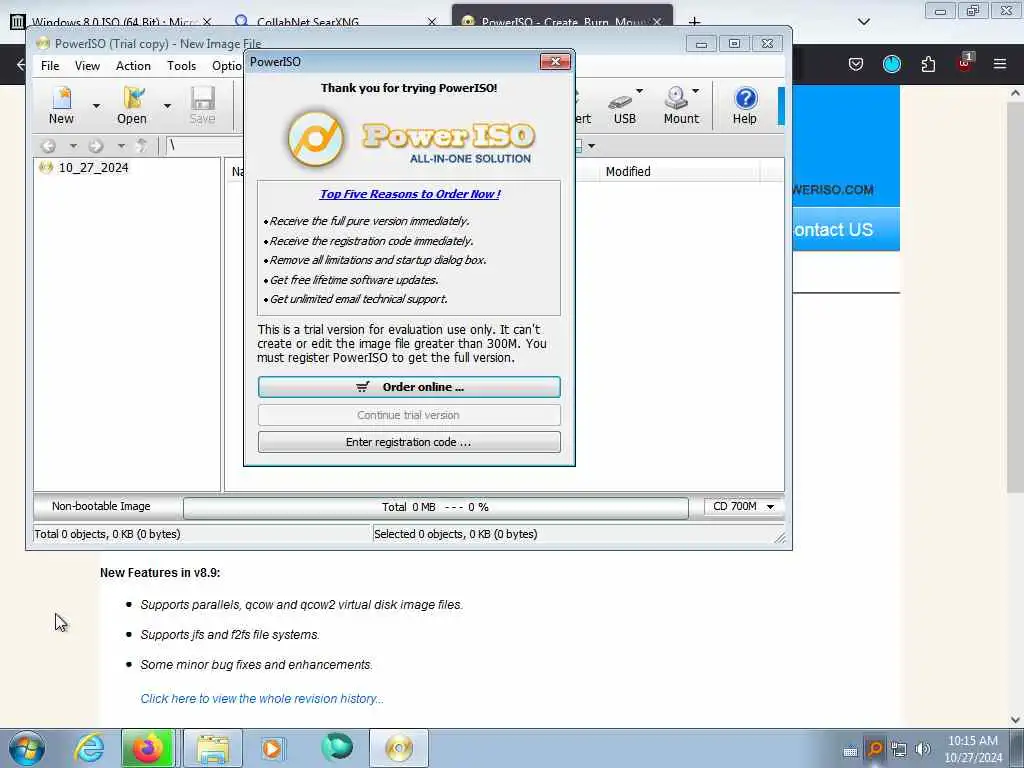Click the Pocket save icon in Firefox
The width and height of the screenshot is (1024, 768).
[x=856, y=64]
